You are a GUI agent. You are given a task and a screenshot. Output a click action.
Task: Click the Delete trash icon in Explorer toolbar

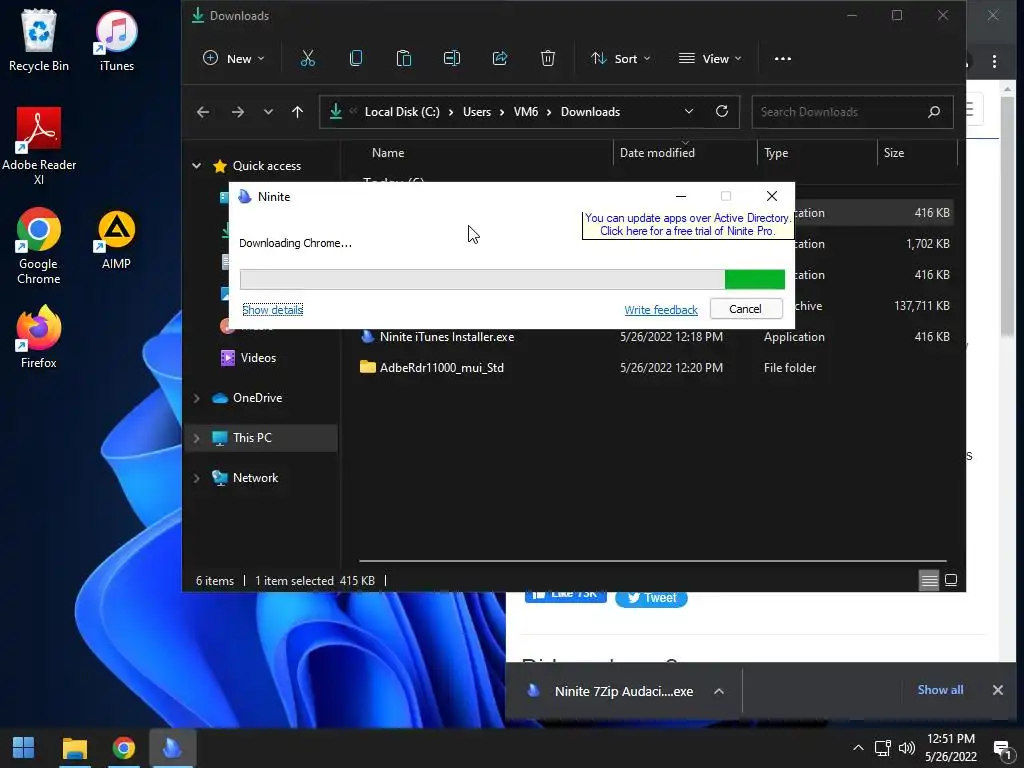tap(548, 59)
